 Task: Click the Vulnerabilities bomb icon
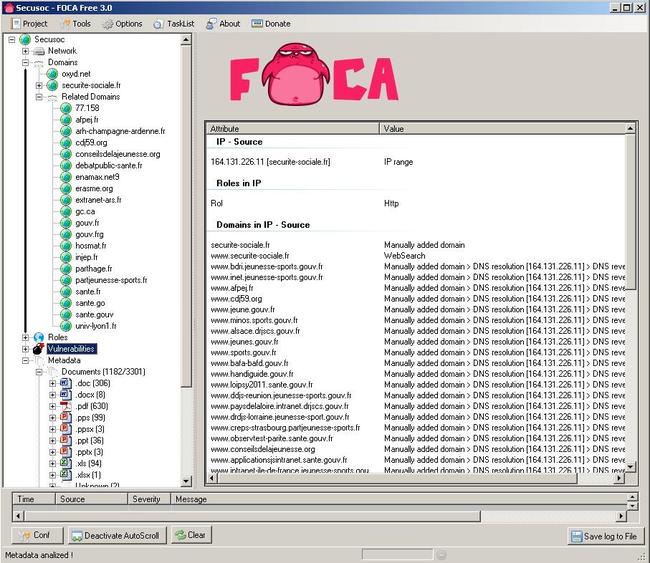point(39,349)
